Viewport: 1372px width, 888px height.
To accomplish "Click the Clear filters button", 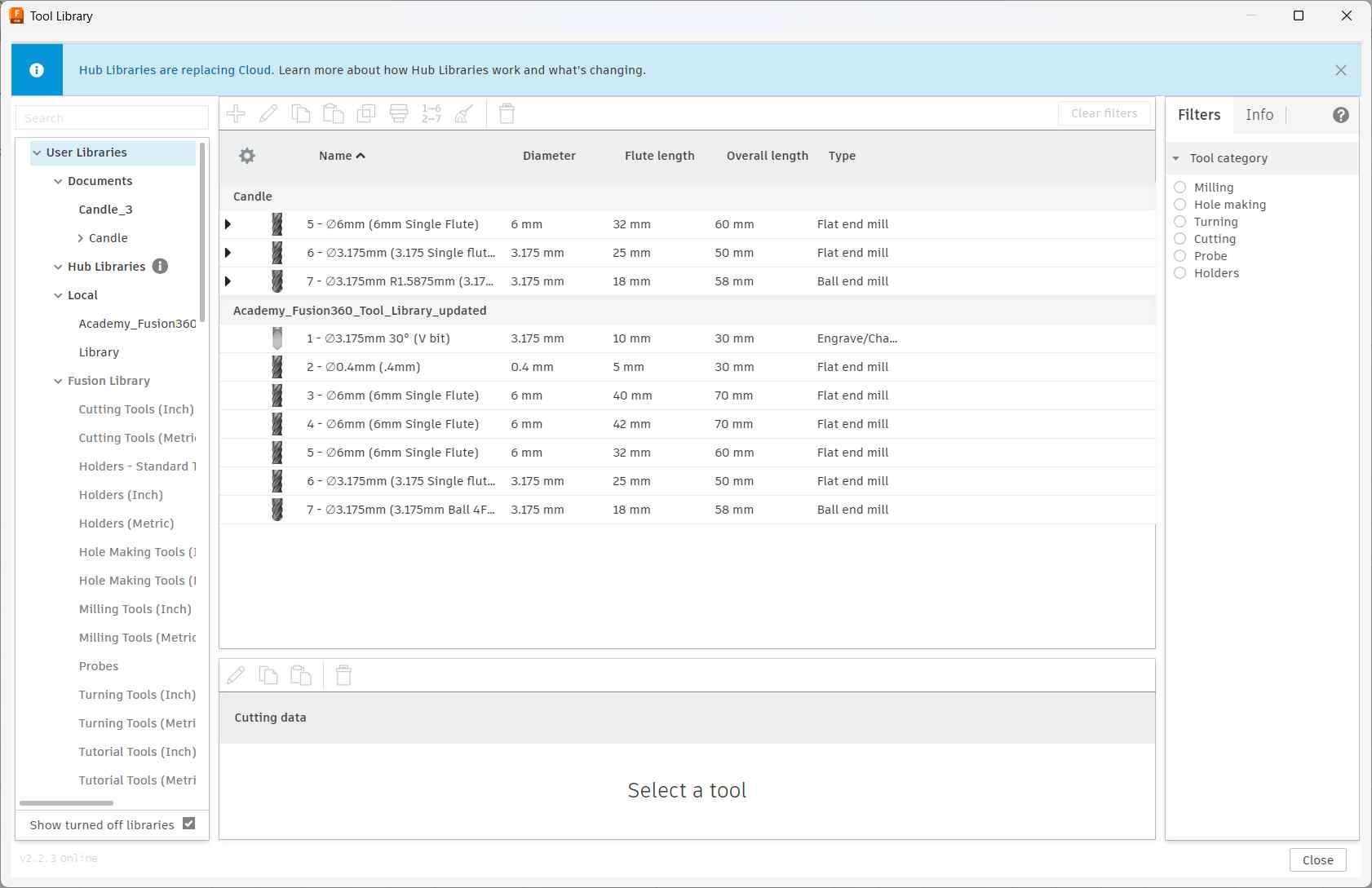I will (x=1104, y=113).
